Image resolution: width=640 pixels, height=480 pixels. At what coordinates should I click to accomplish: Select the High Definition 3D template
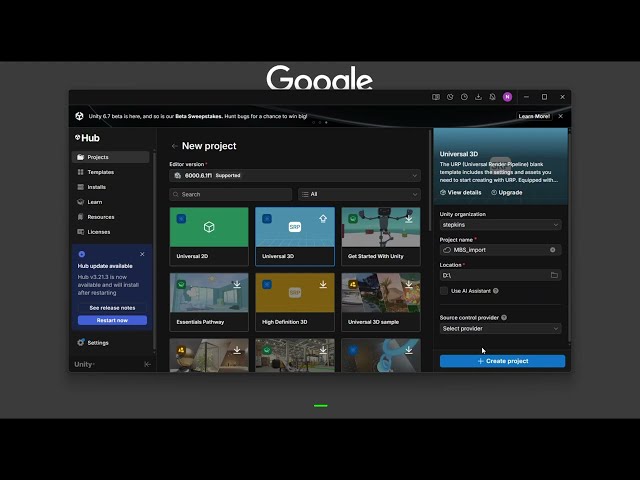click(x=295, y=302)
